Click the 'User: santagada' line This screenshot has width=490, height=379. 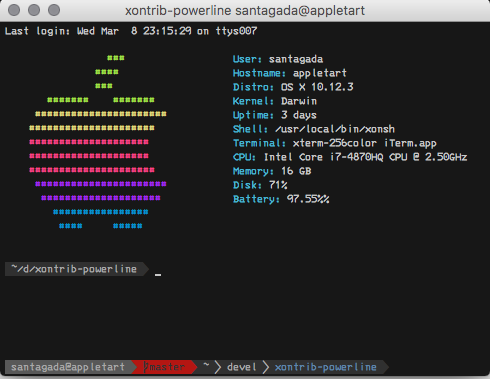(x=278, y=59)
